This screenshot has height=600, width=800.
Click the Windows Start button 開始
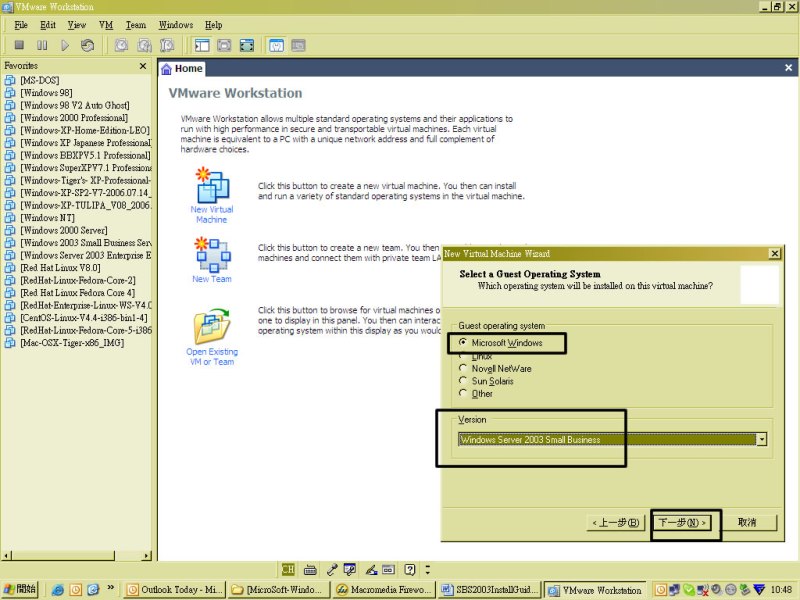(19, 590)
